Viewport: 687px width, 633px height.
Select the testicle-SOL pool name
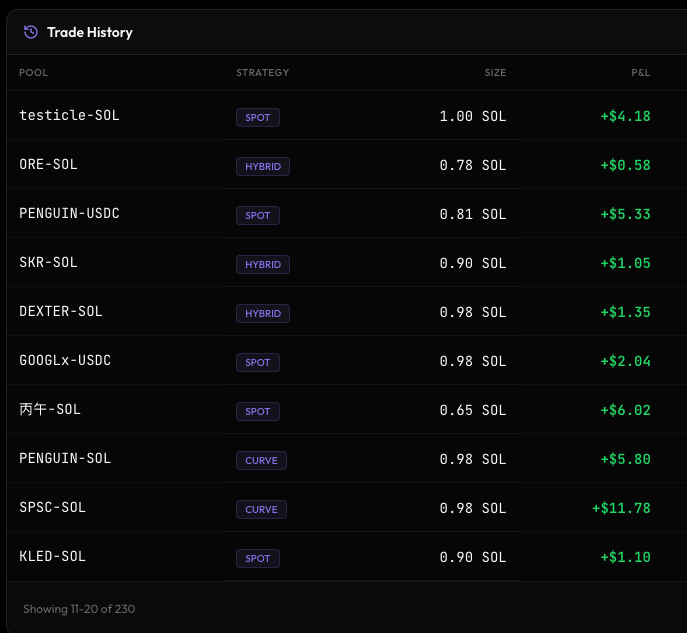(x=69, y=115)
